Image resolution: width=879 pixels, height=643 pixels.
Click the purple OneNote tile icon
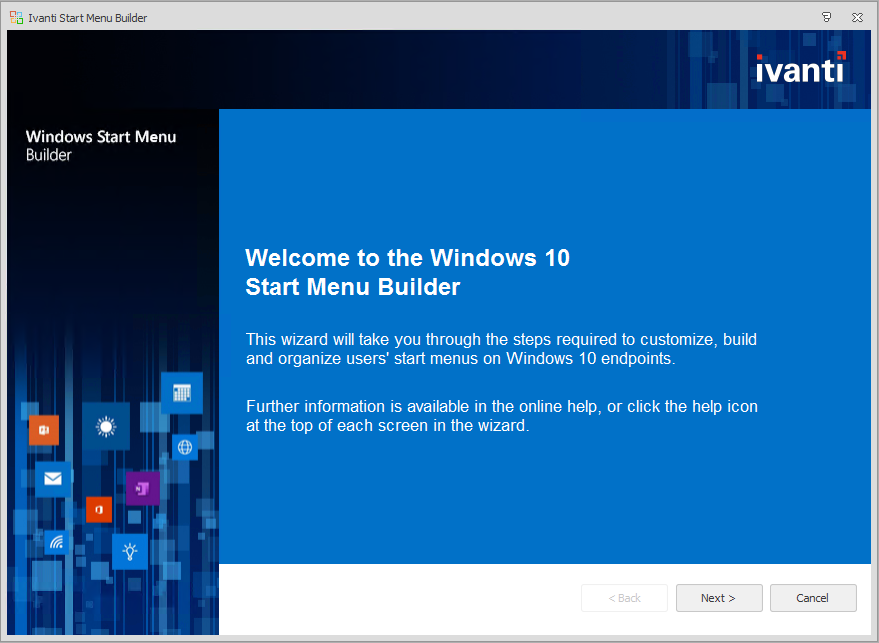(x=142, y=488)
